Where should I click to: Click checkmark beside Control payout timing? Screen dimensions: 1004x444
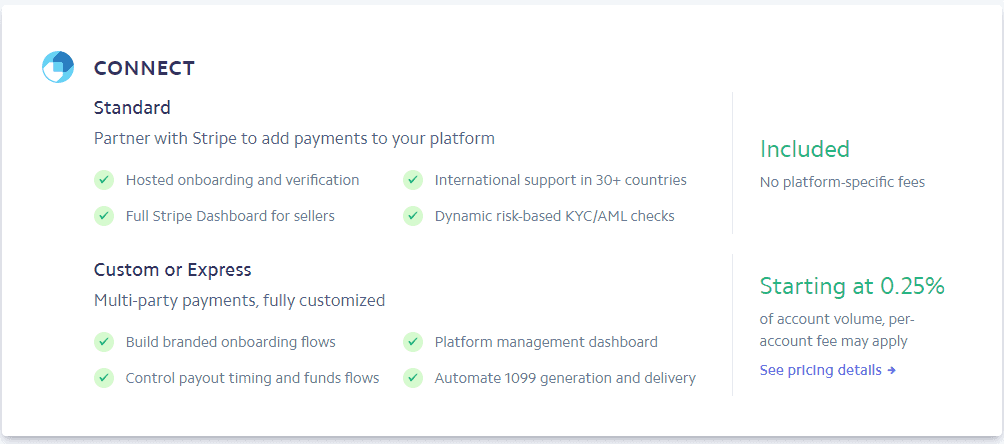pos(103,378)
